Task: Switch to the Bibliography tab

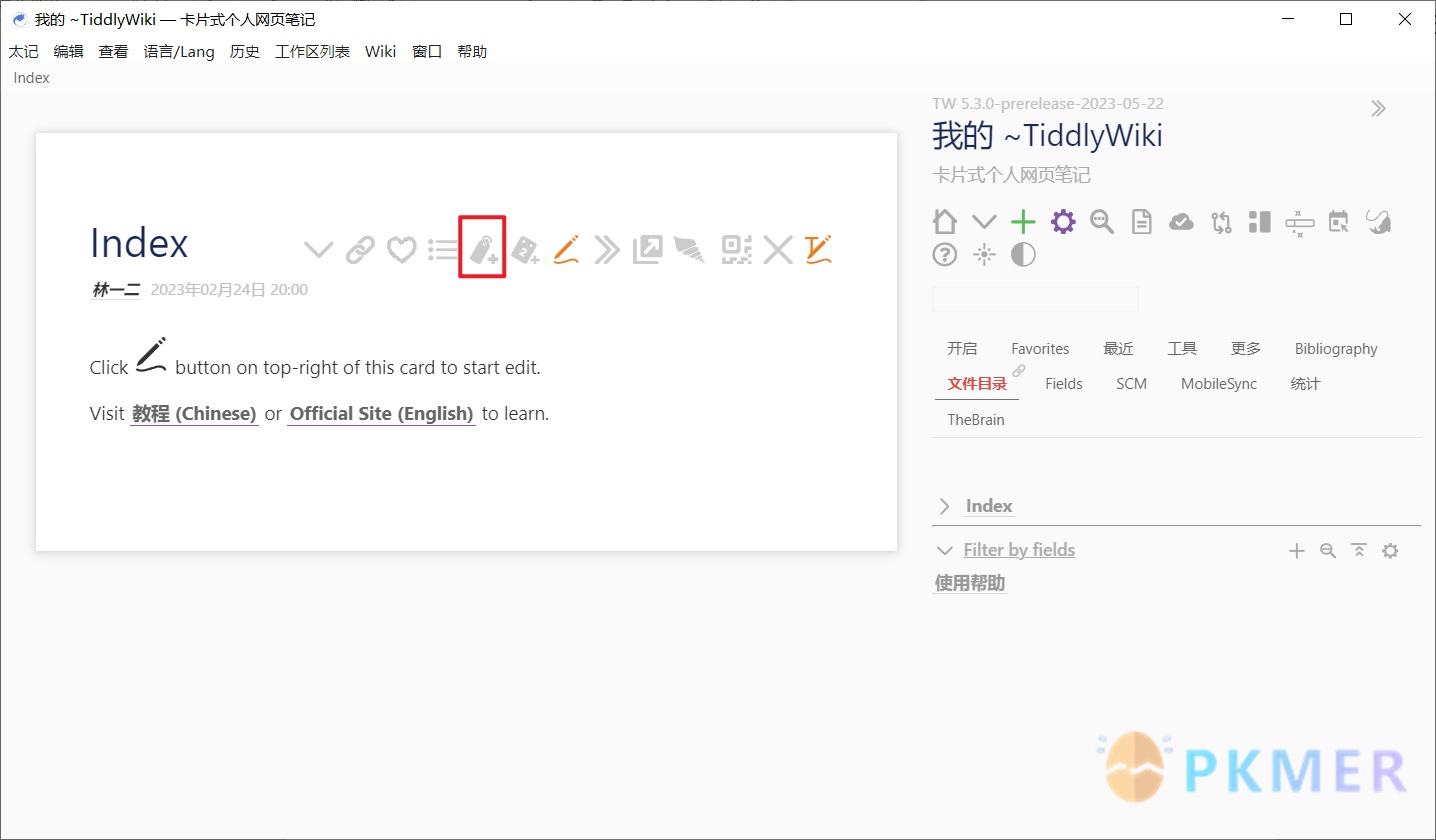Action: click(1336, 349)
